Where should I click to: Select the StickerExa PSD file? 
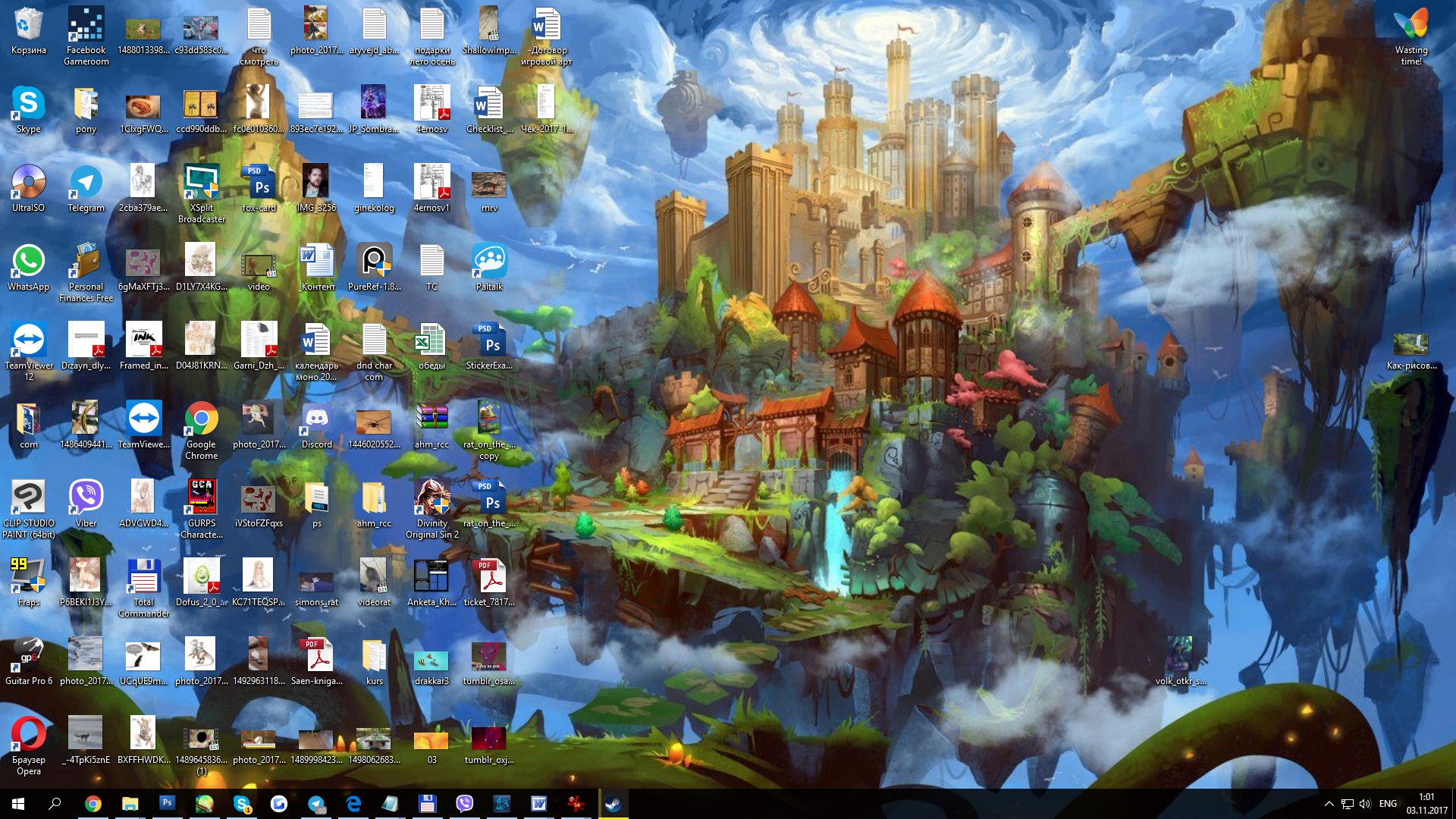click(x=489, y=347)
